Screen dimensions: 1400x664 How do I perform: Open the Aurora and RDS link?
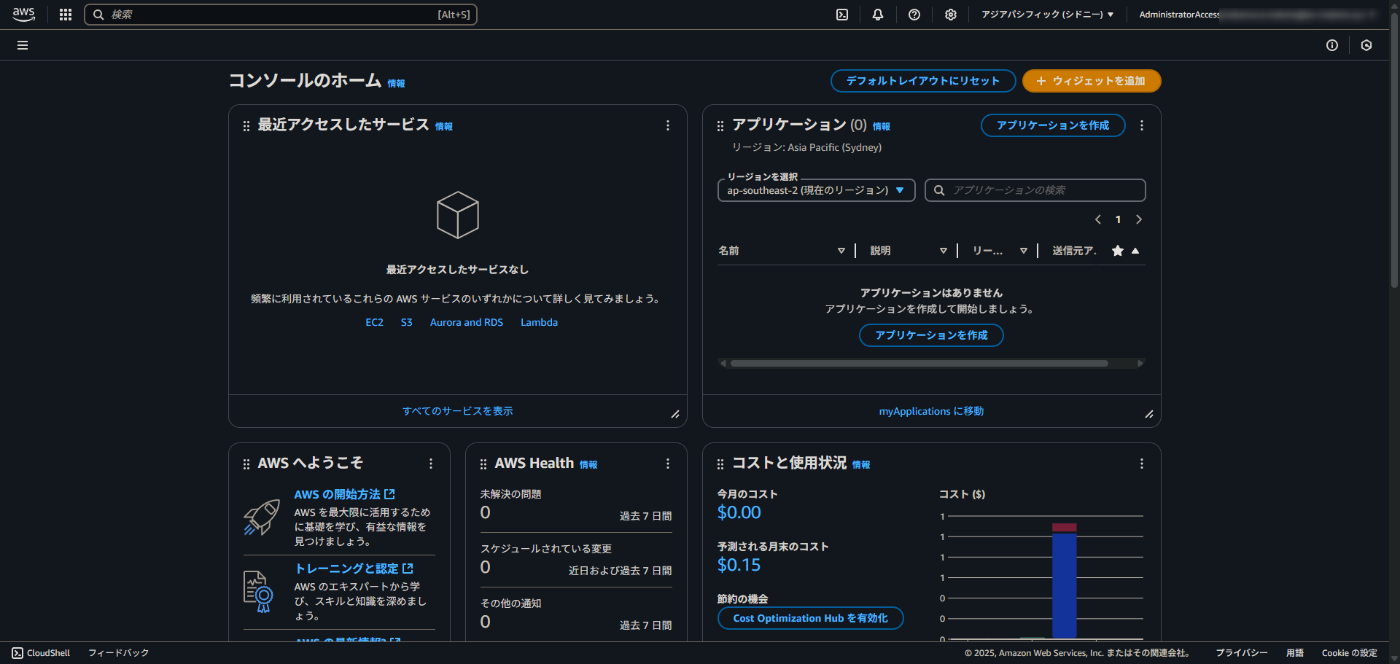click(x=467, y=323)
